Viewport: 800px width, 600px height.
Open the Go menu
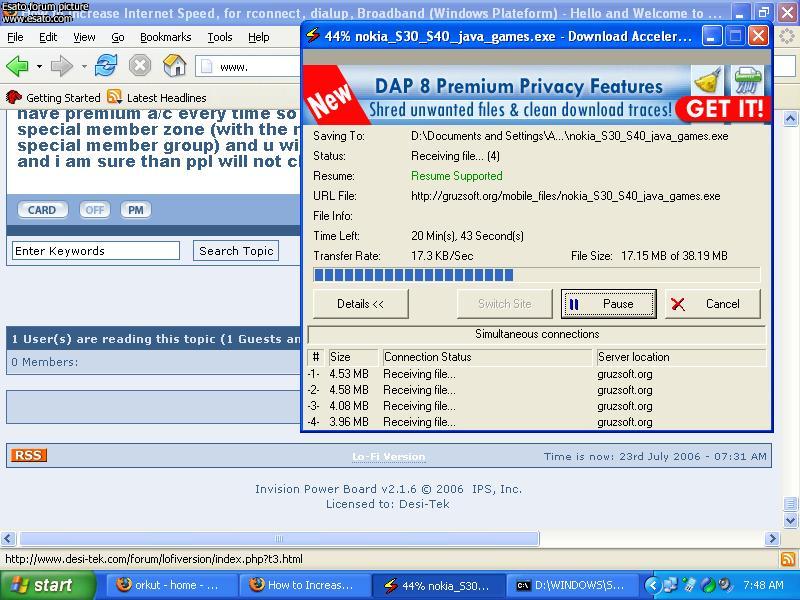[118, 37]
